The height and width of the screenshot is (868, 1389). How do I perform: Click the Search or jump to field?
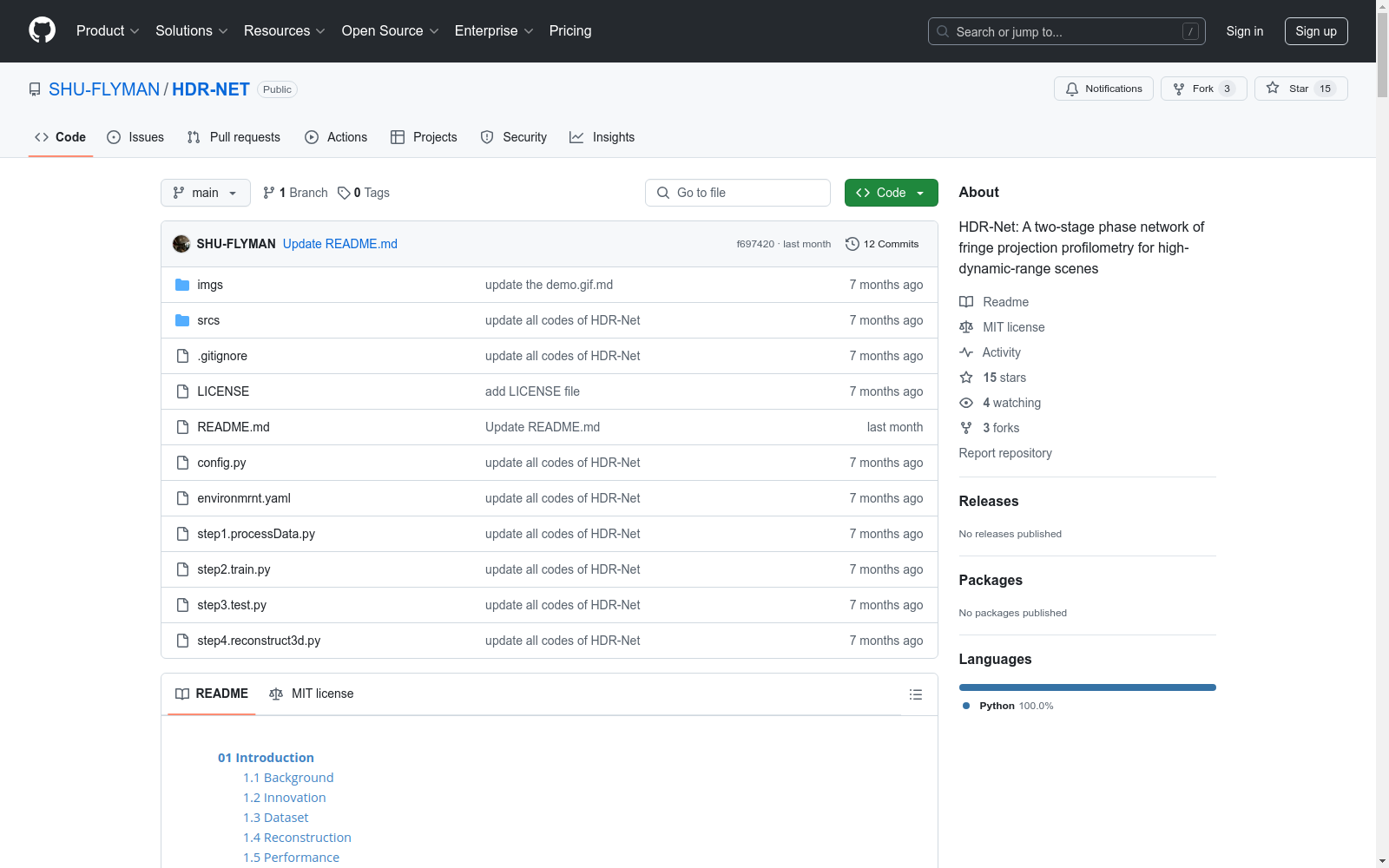tap(1067, 31)
